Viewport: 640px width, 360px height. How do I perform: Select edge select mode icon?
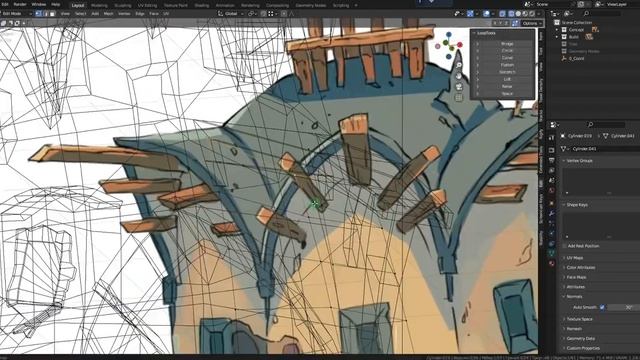click(x=45, y=13)
